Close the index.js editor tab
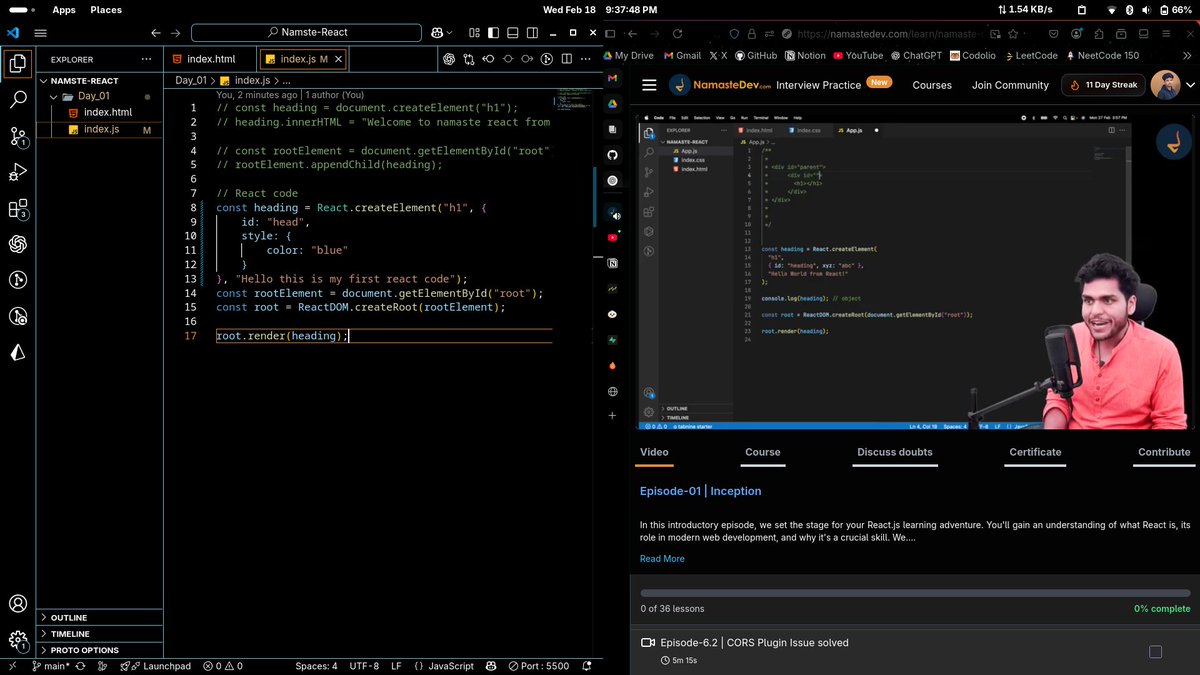The image size is (1200, 675). (338, 59)
